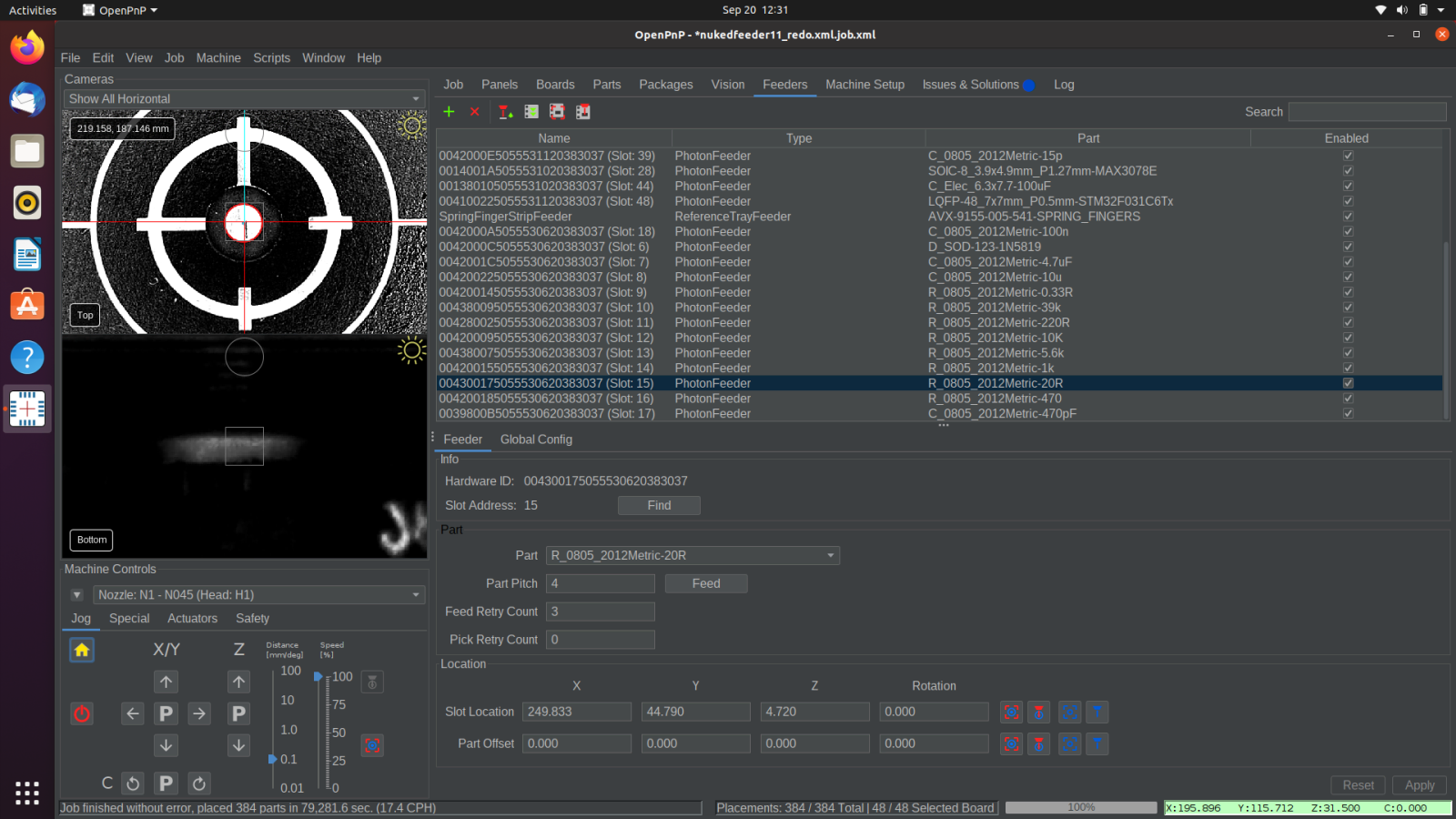Toggle Enabled checkbox for Slot 39 feeder
1456x819 pixels.
coord(1348,156)
